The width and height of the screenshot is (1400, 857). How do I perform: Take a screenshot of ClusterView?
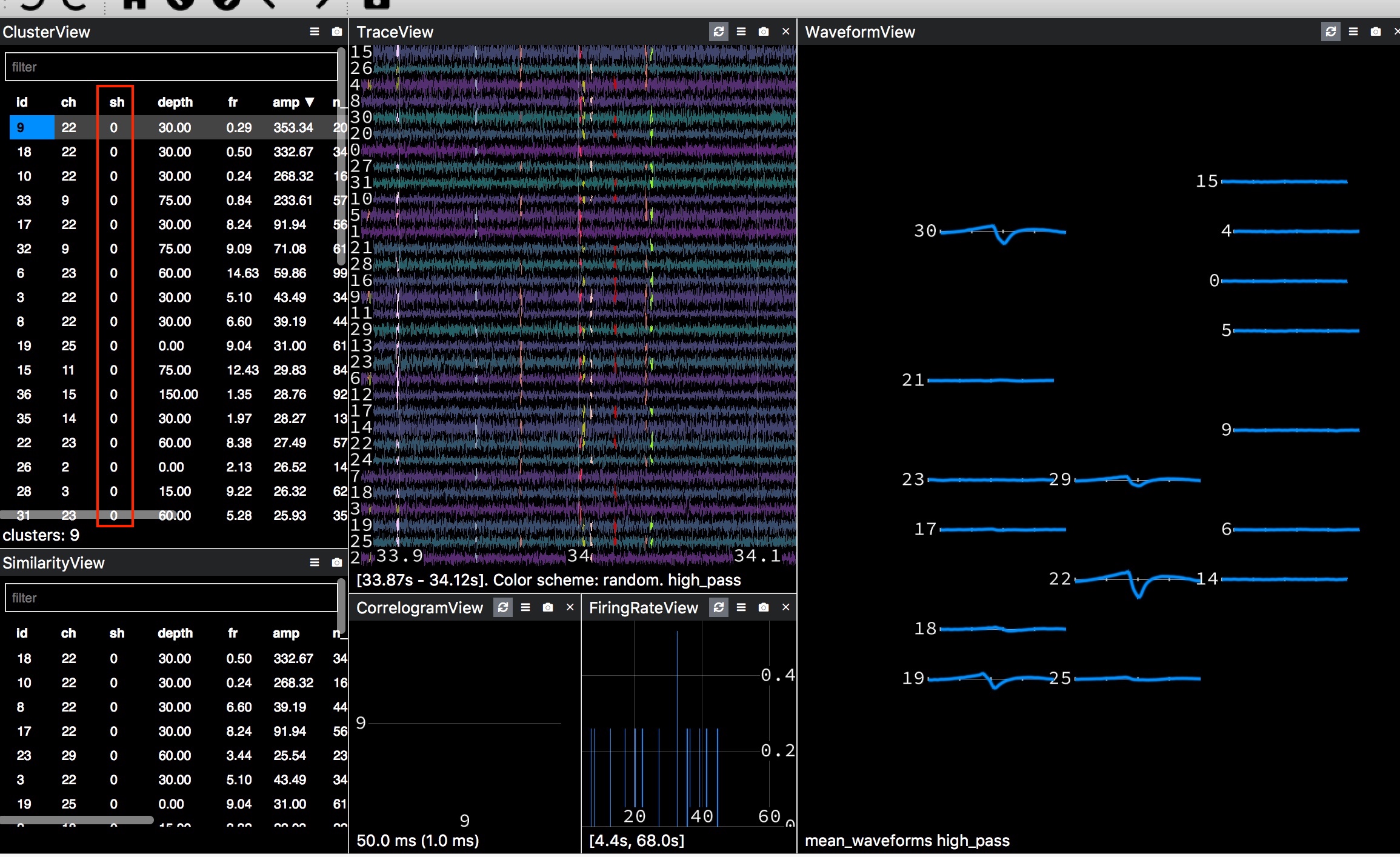point(337,32)
